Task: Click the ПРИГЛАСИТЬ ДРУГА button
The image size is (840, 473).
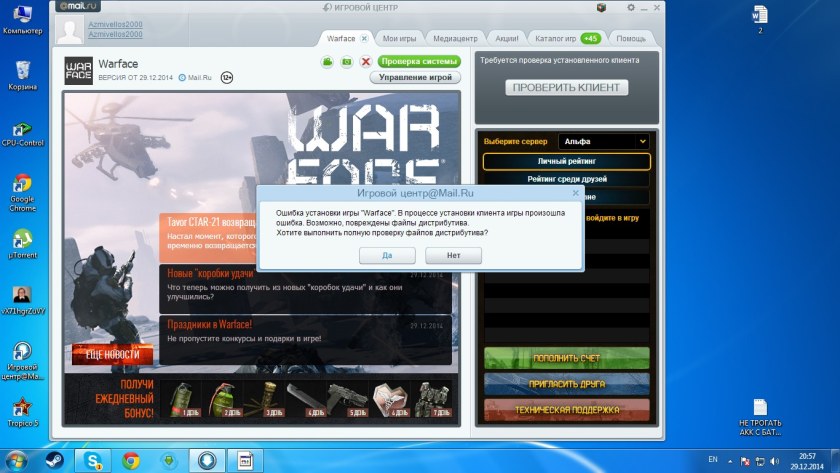Action: click(x=567, y=384)
